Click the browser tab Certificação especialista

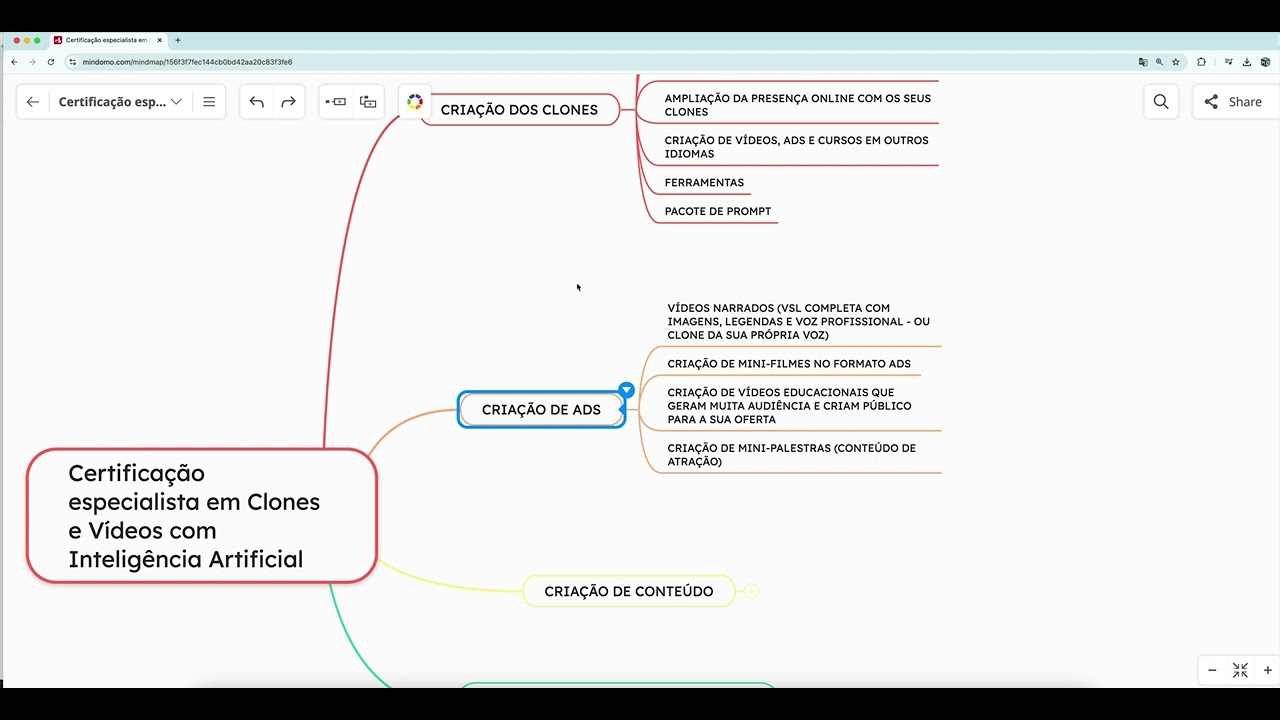click(106, 40)
